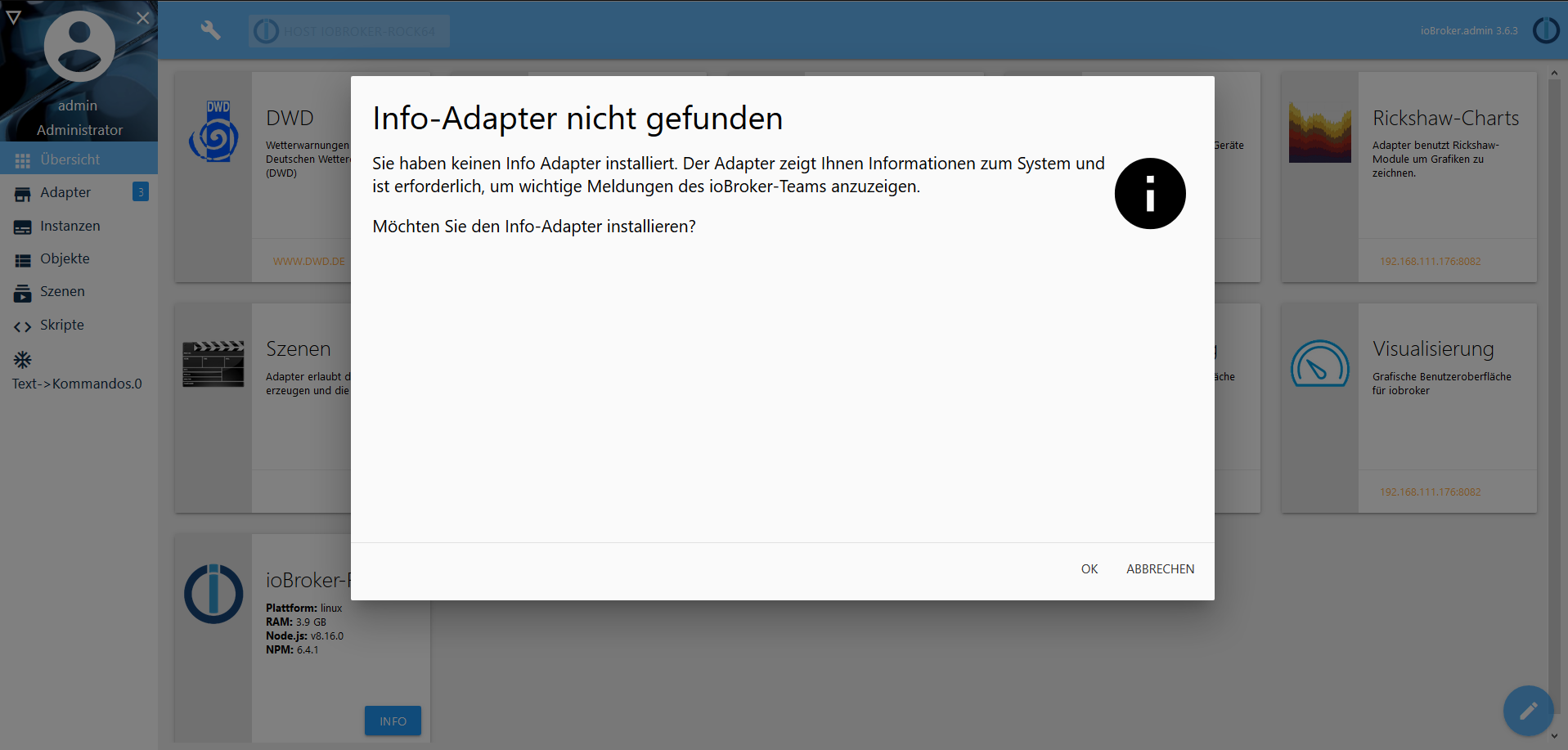
Task: Click the NPM: 6.4.1 line
Action: point(292,650)
